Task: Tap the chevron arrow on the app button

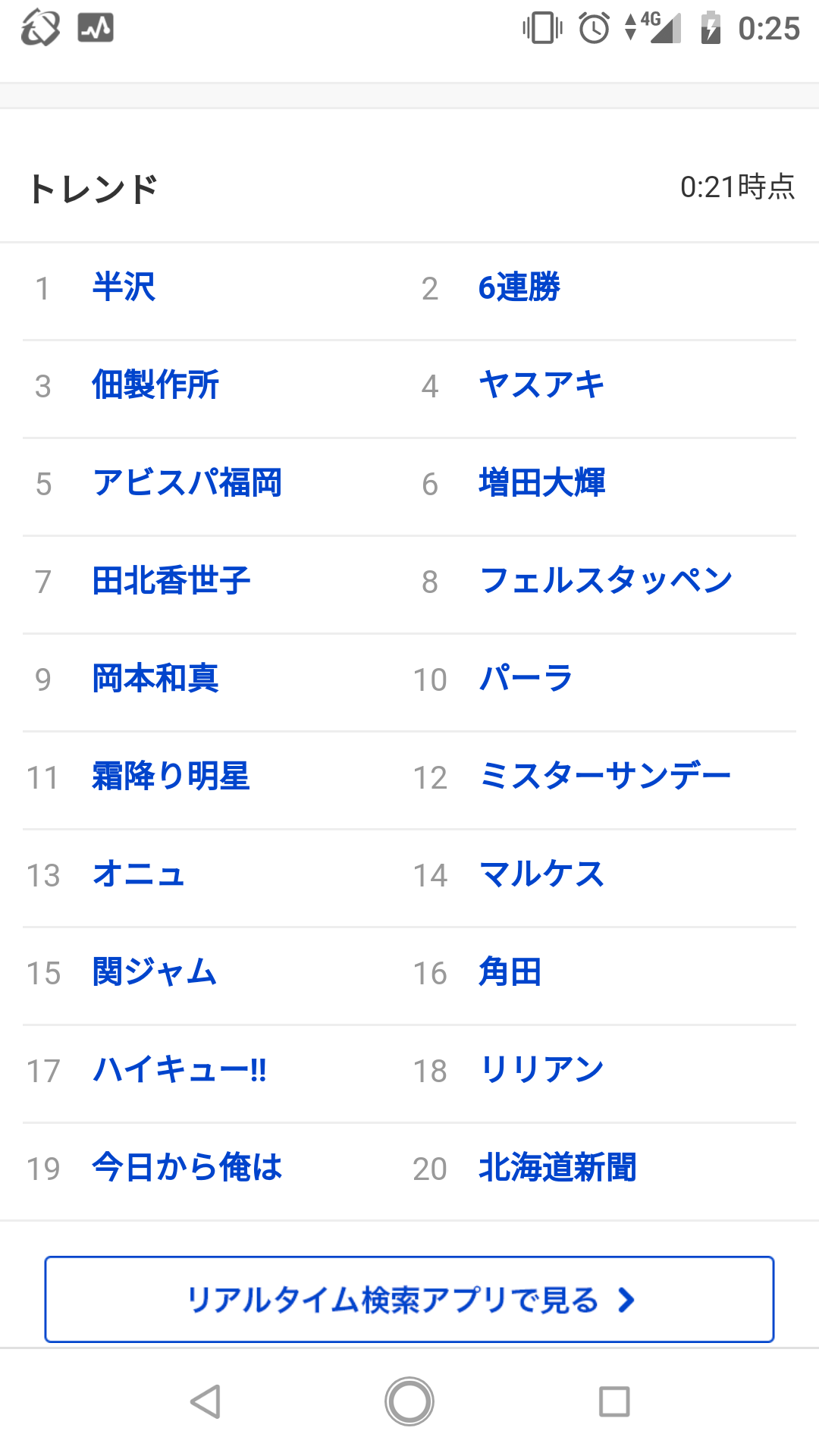Action: pyautogui.click(x=626, y=1300)
